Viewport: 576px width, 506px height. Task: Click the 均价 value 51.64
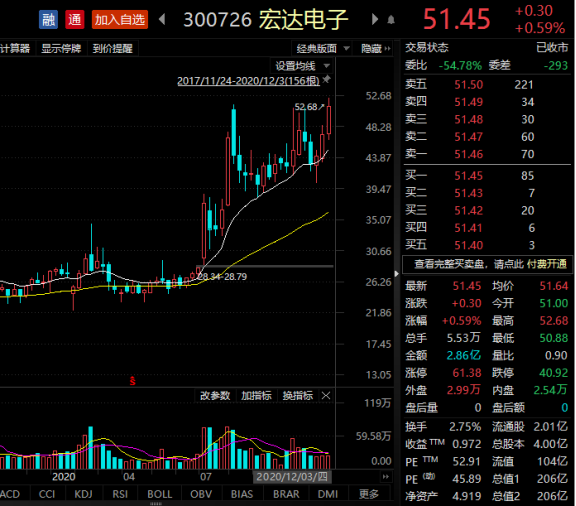554,286
